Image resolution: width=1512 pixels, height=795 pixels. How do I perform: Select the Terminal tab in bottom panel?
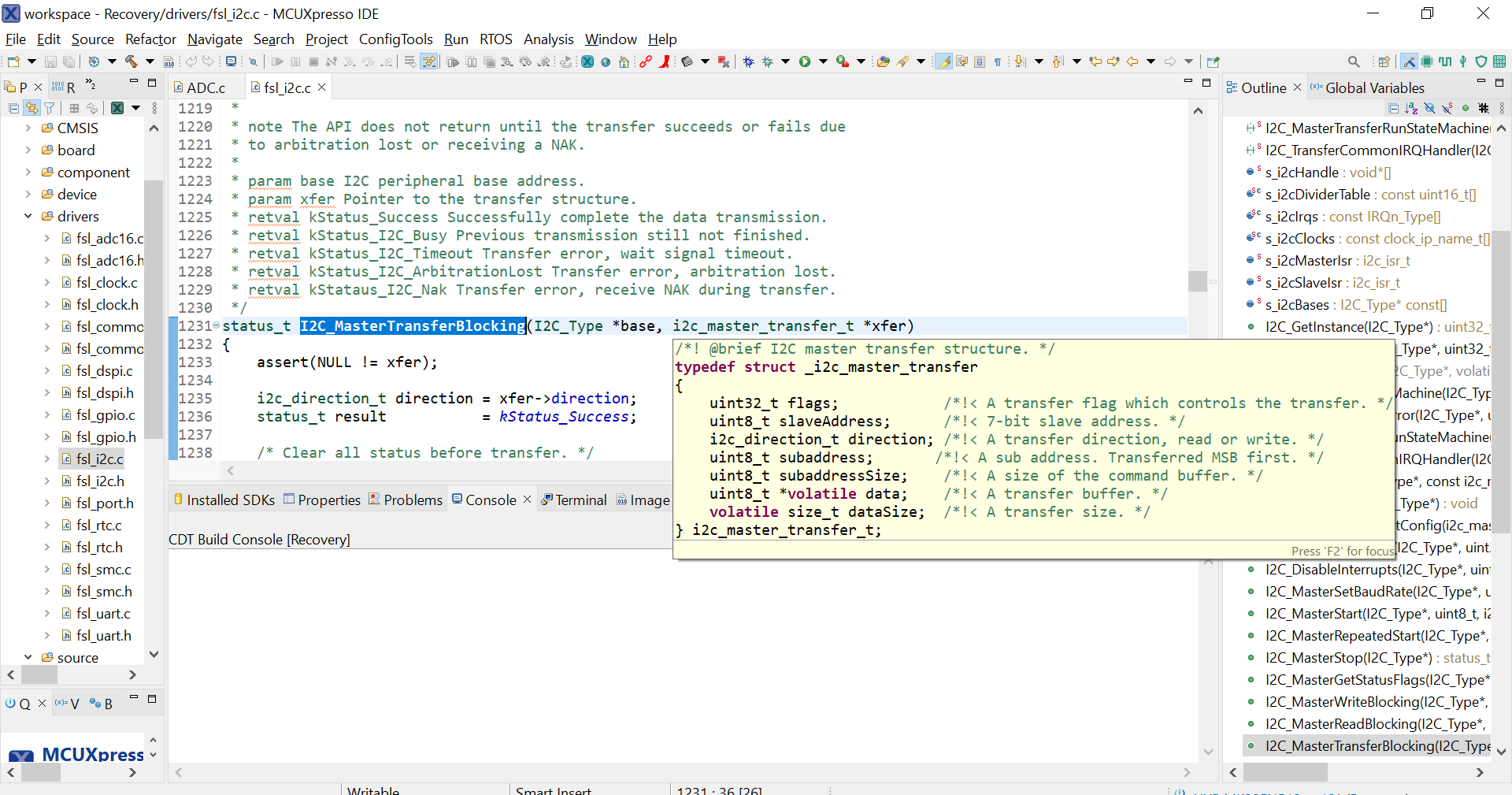click(580, 500)
